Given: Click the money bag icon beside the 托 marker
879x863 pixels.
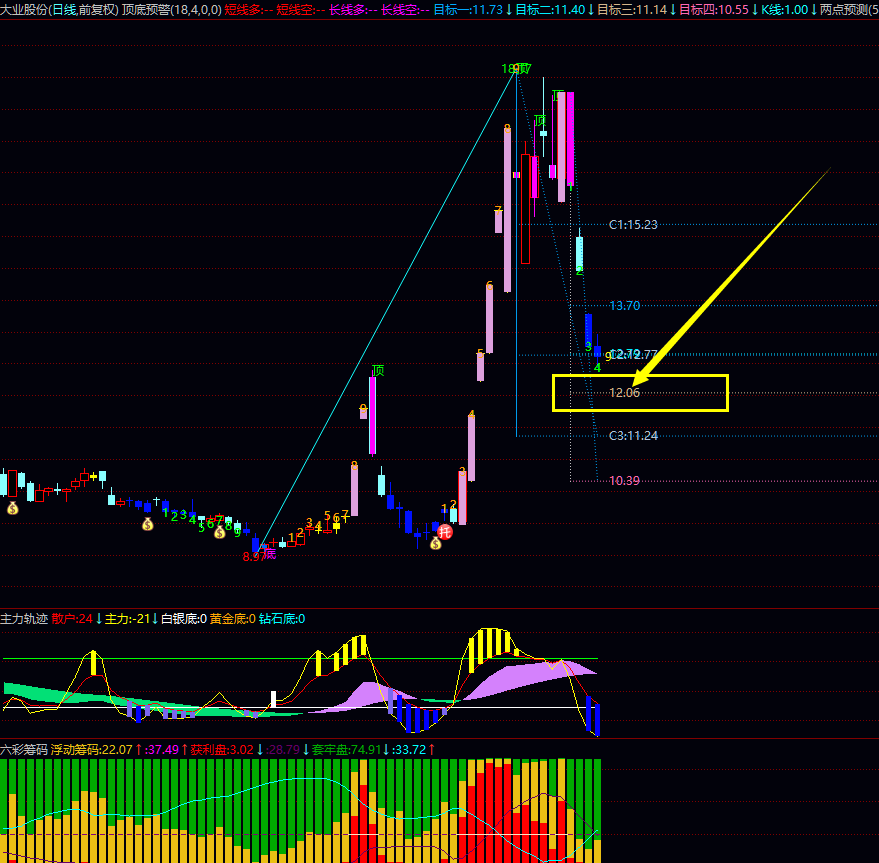Looking at the screenshot, I should click(436, 543).
